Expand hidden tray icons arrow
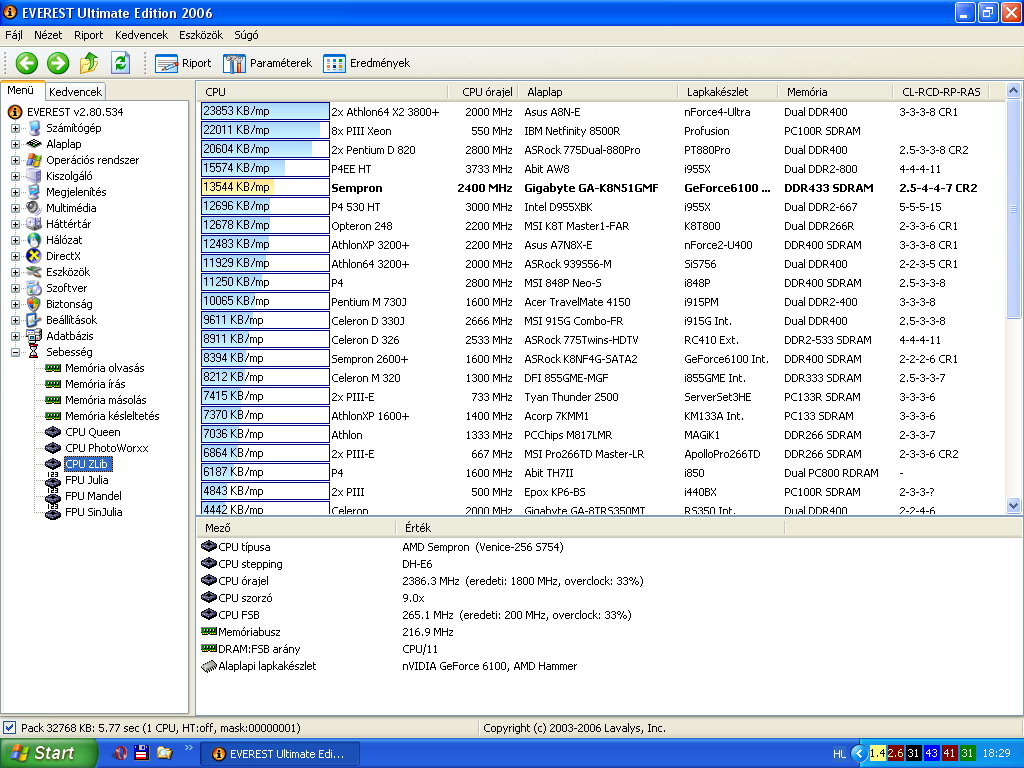Image resolution: width=1024 pixels, height=768 pixels. tap(859, 754)
